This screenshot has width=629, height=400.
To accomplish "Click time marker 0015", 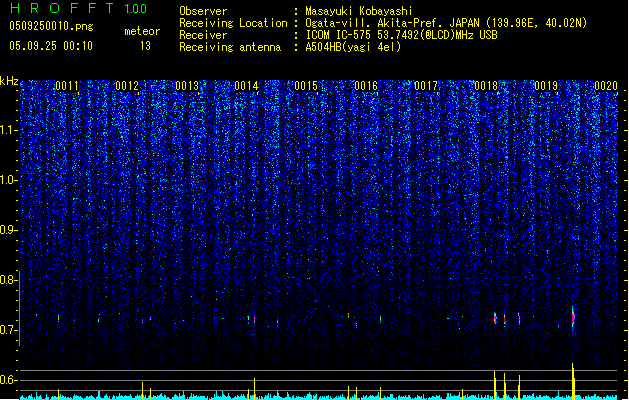I will (306, 86).
